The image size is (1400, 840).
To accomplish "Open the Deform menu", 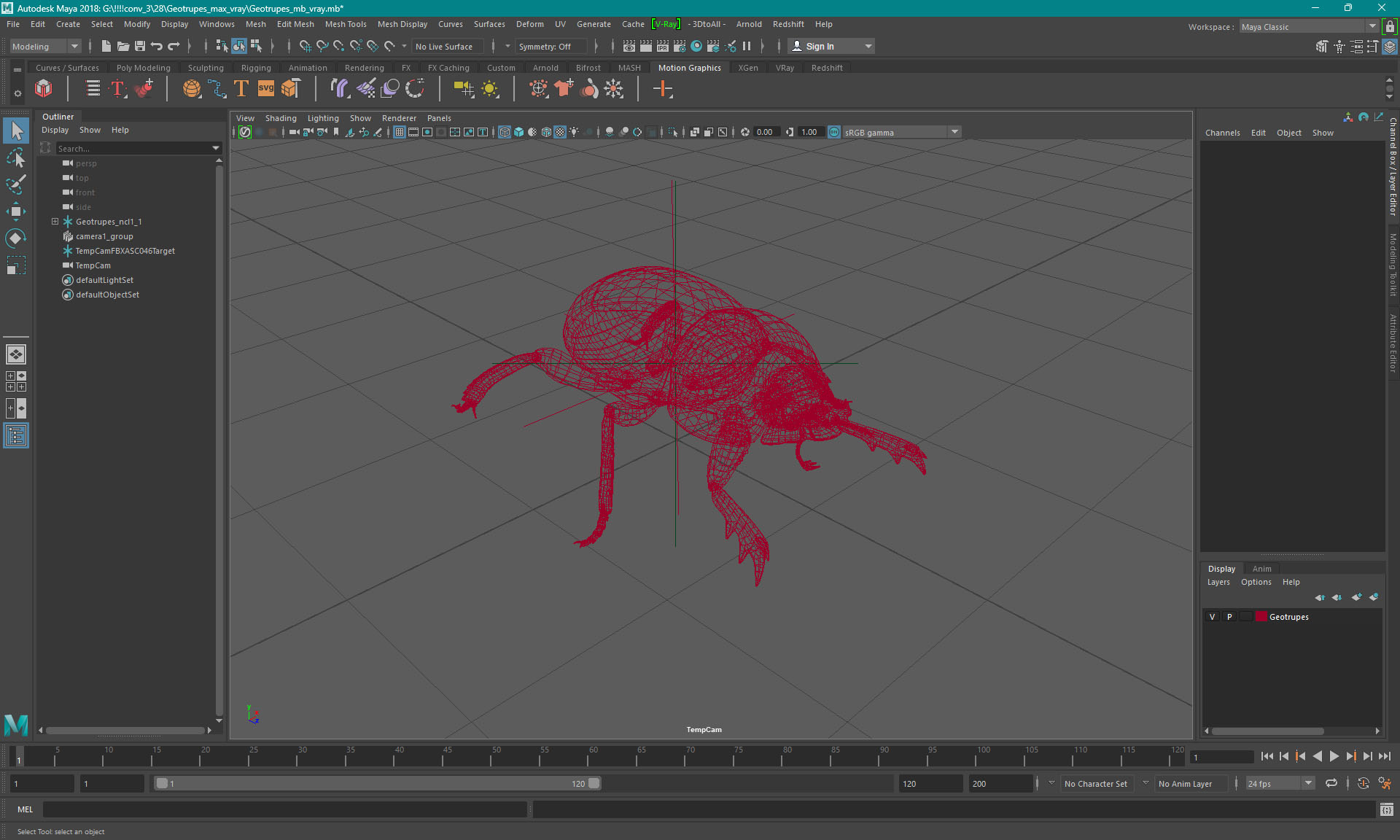I will click(530, 24).
